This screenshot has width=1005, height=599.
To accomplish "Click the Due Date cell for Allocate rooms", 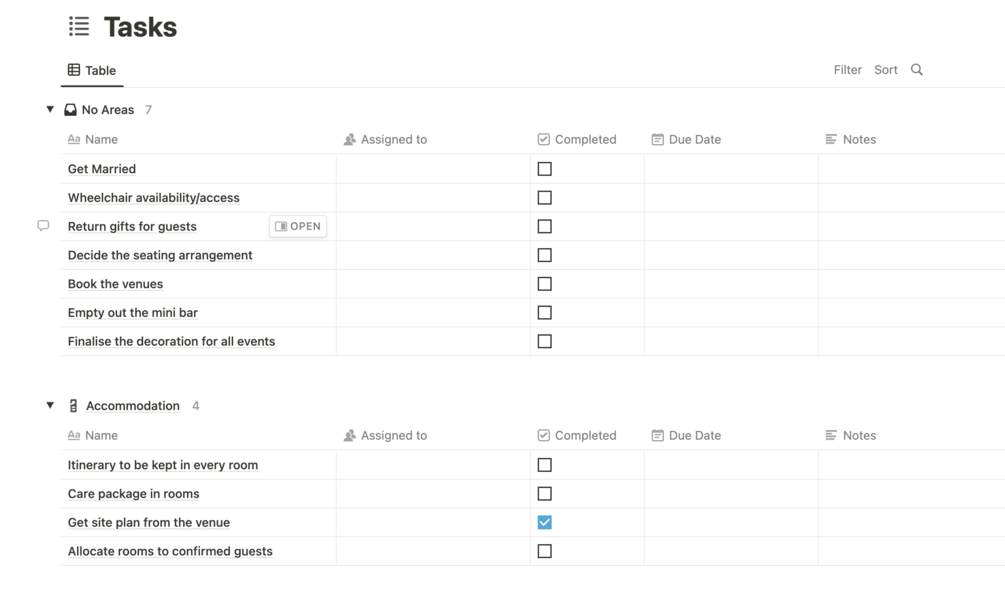I will tap(730, 551).
